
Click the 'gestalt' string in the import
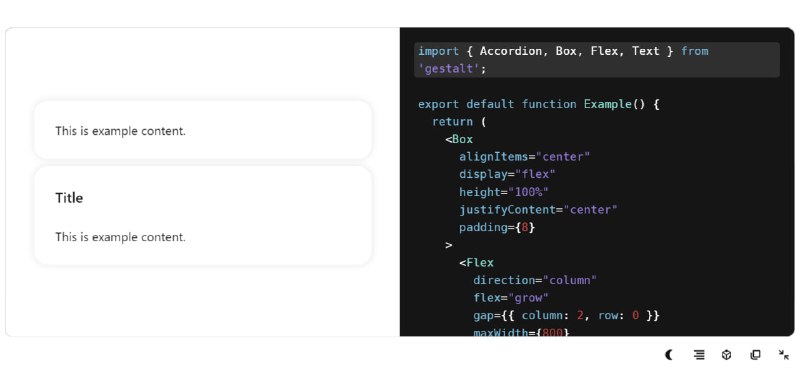[449, 69]
